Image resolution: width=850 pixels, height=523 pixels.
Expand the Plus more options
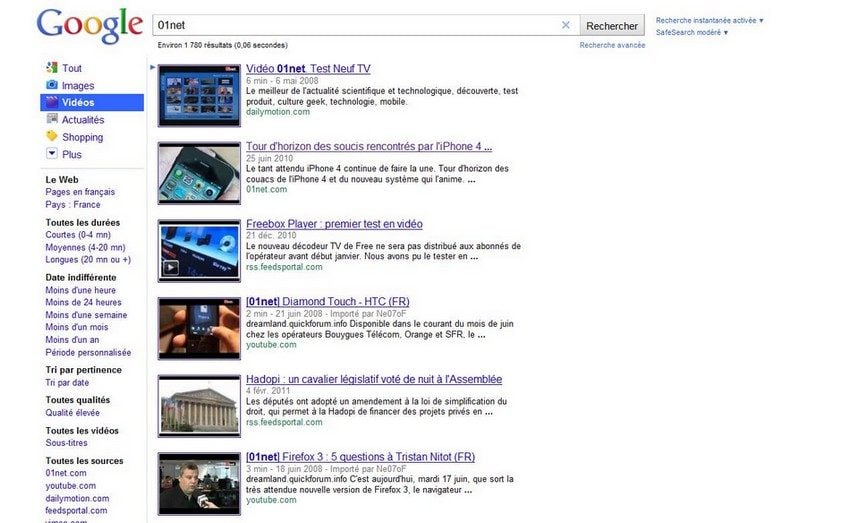[x=52, y=154]
